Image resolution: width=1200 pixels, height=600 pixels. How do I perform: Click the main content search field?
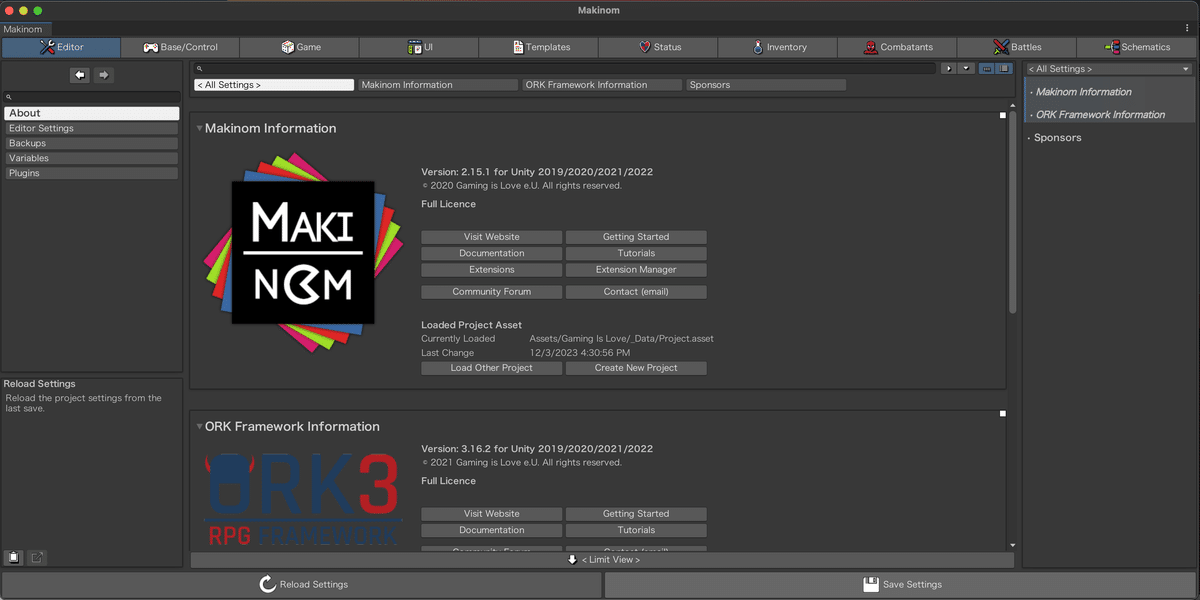click(565, 68)
